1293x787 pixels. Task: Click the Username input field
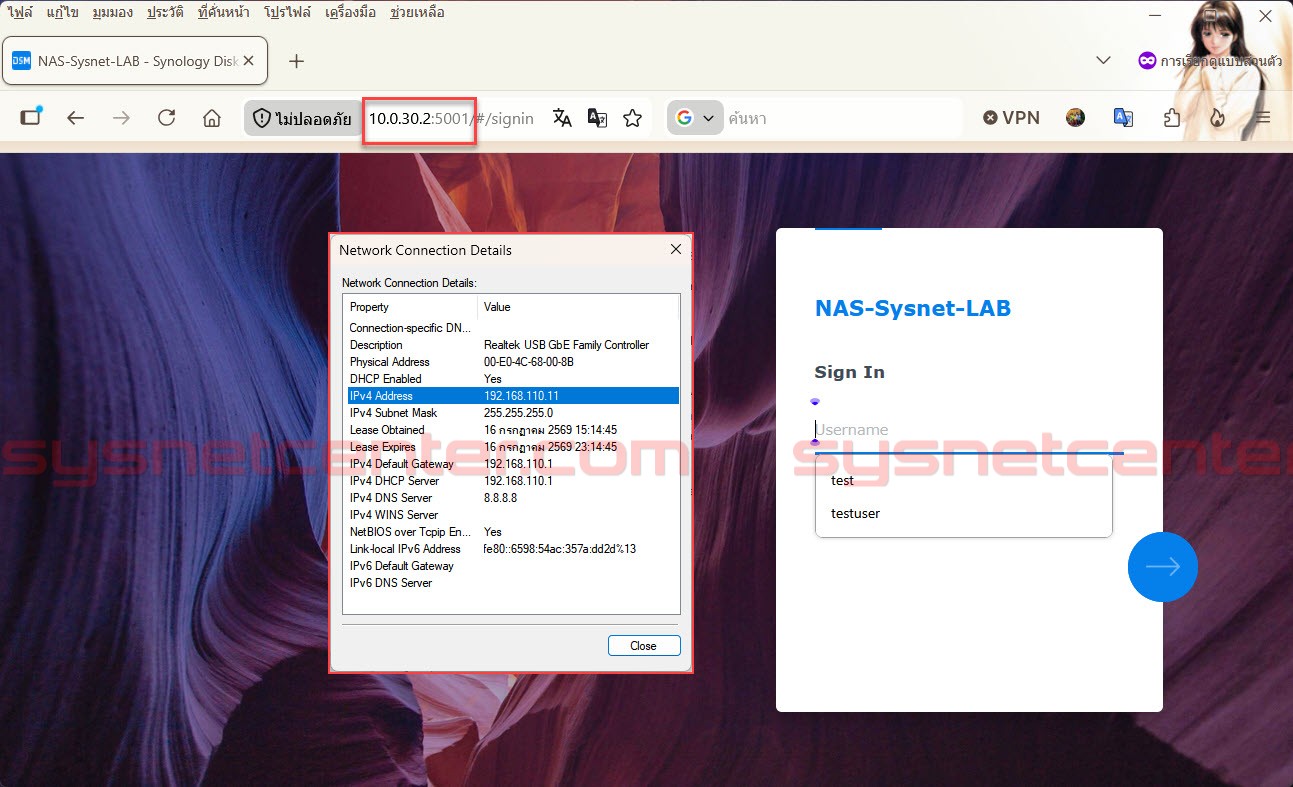[968, 430]
